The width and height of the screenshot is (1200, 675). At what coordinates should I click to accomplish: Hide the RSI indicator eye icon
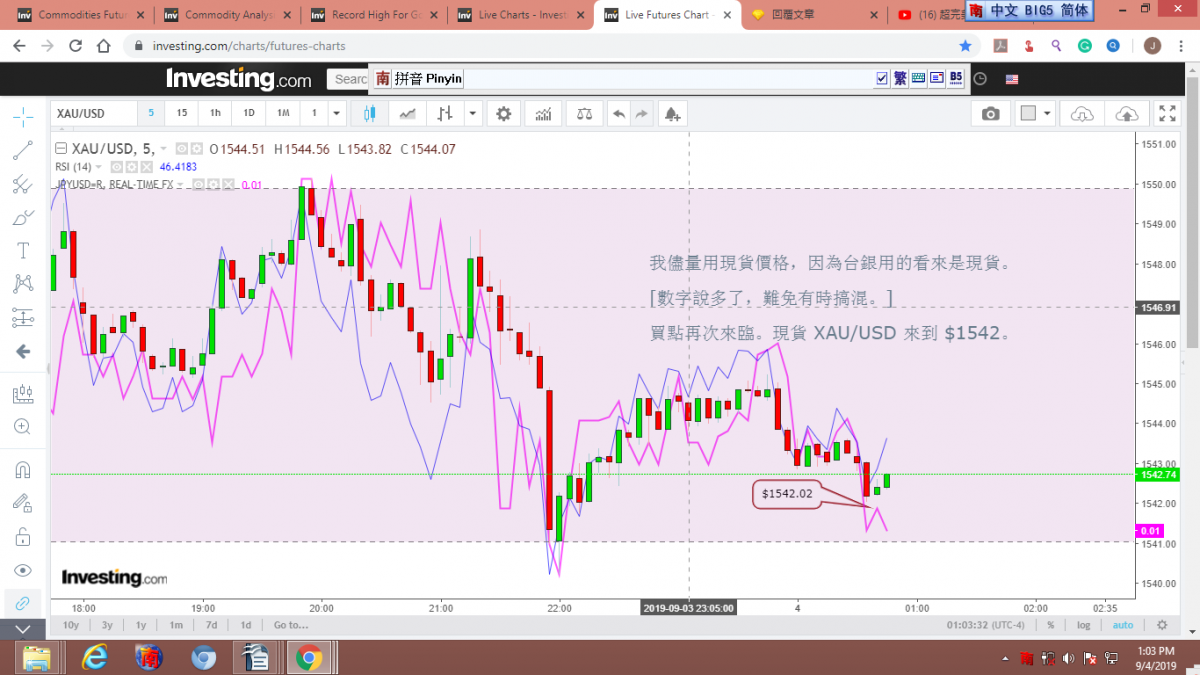pos(117,167)
